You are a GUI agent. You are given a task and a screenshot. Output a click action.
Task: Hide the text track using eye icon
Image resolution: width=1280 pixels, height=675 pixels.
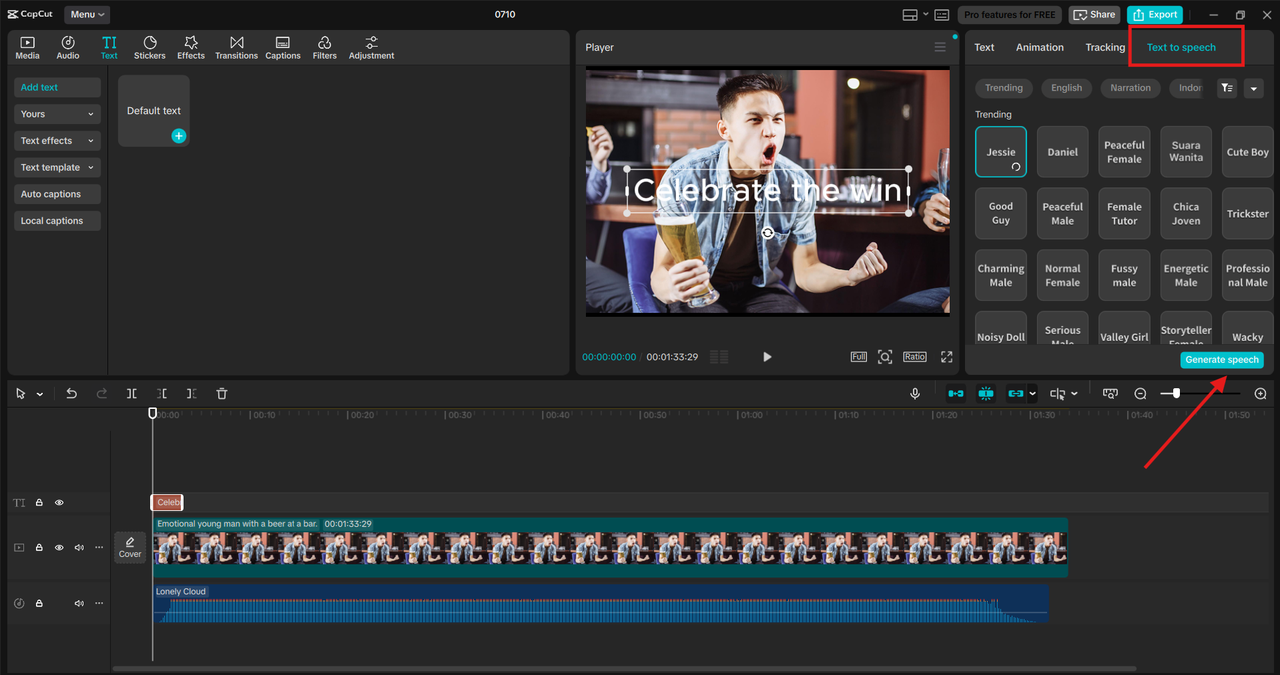point(59,503)
